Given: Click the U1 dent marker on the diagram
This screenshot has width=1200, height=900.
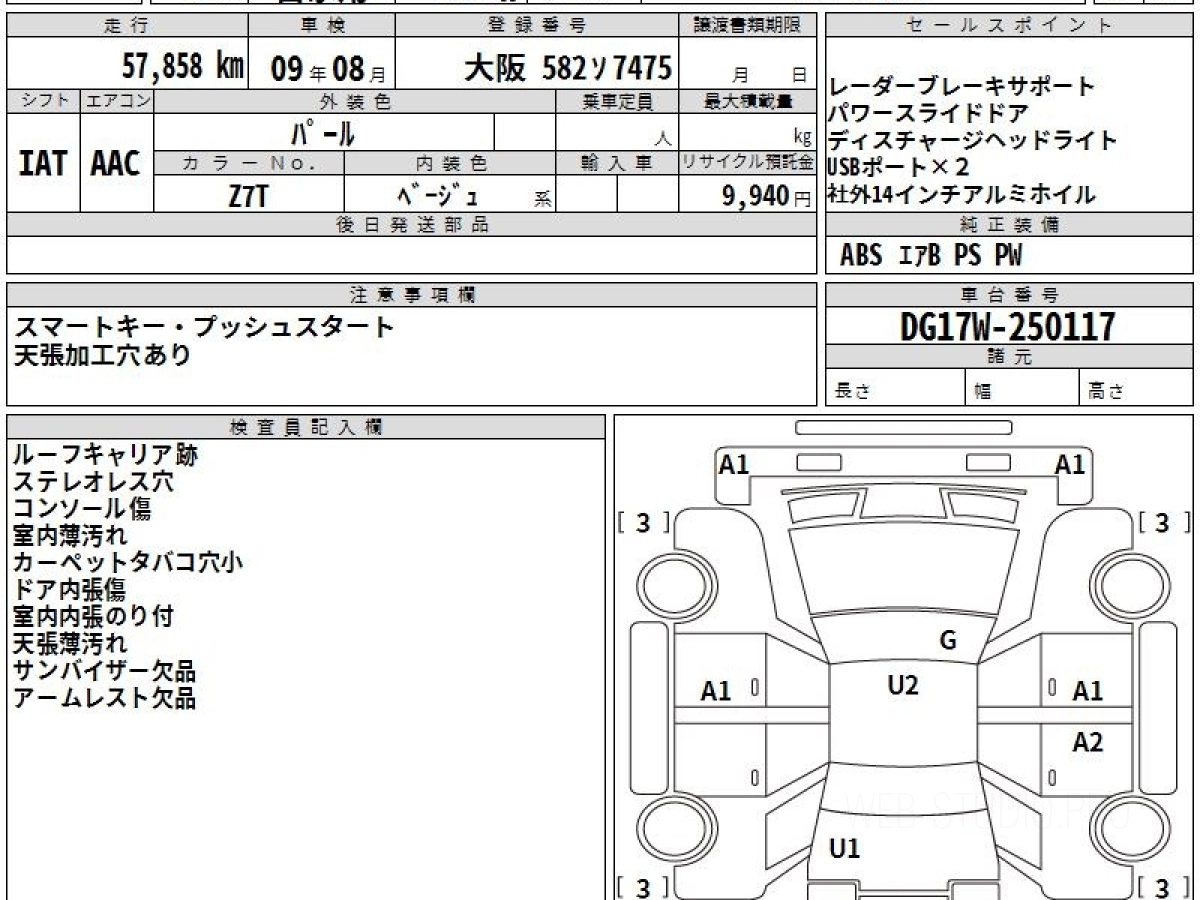Looking at the screenshot, I should coord(845,849).
